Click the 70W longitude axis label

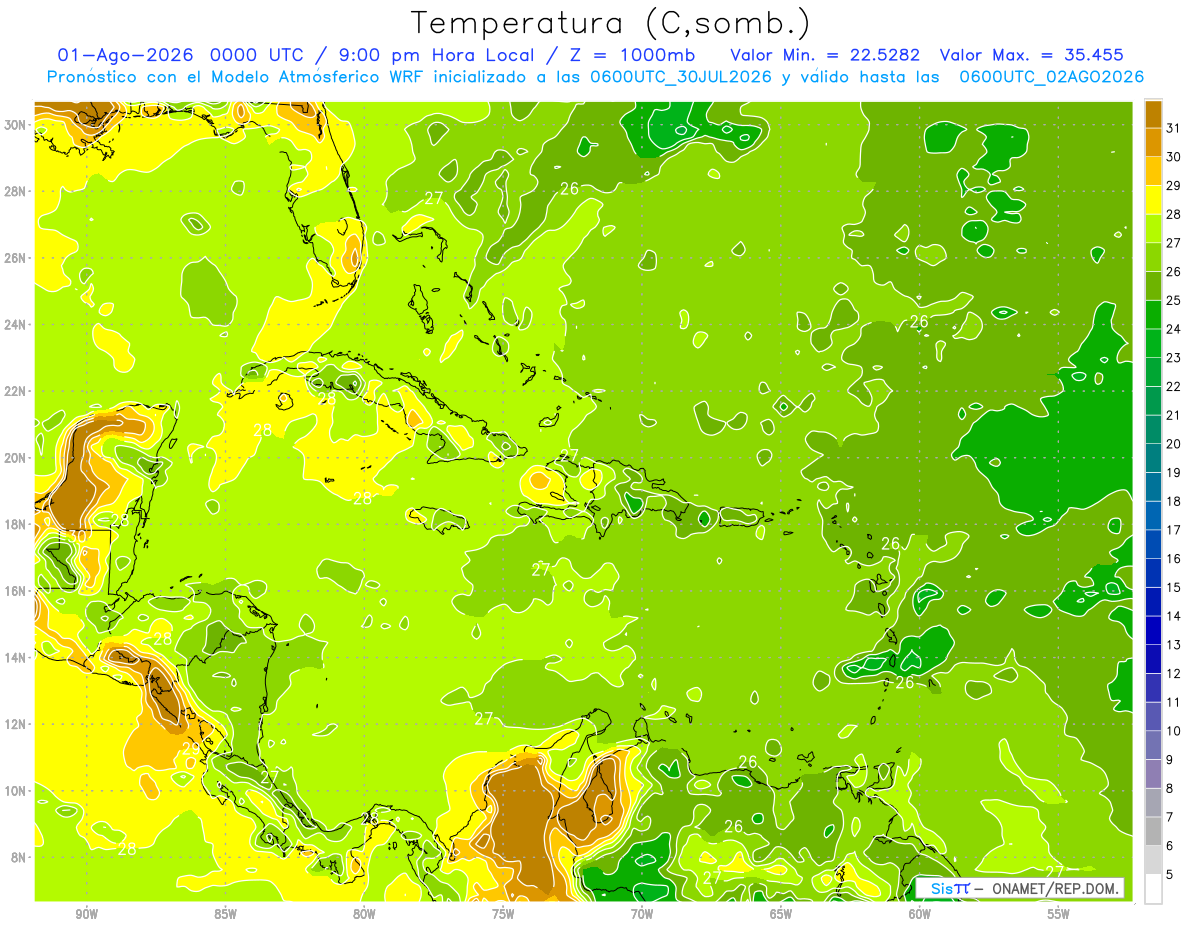coord(642,915)
